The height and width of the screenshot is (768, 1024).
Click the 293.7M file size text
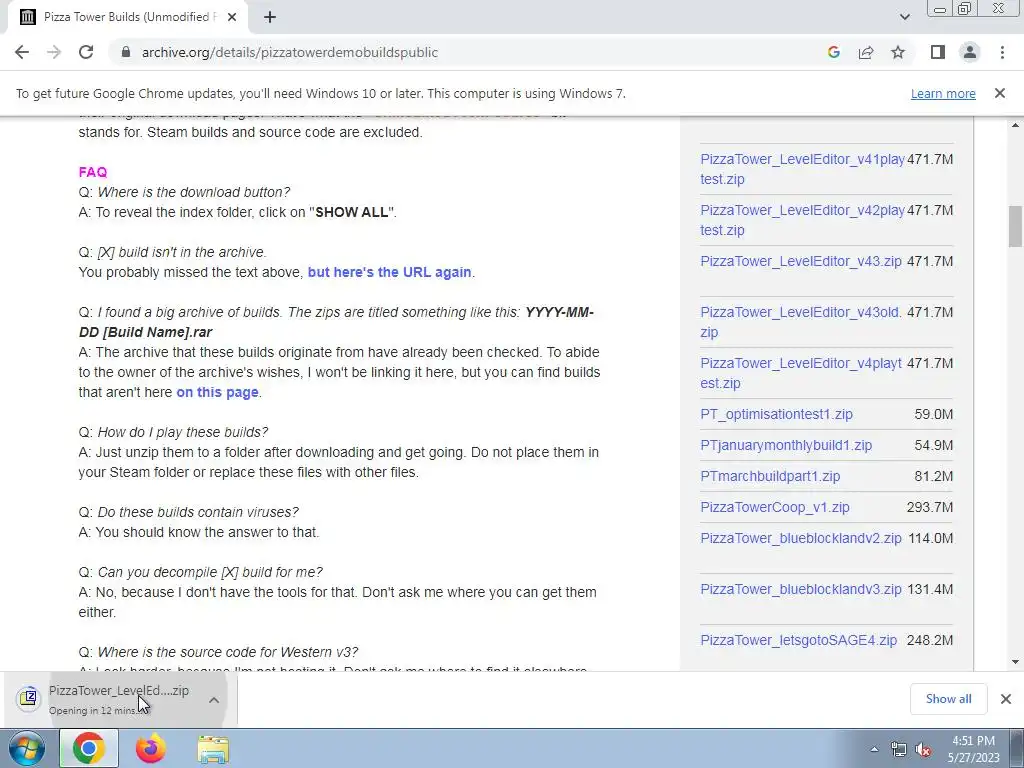(x=930, y=507)
